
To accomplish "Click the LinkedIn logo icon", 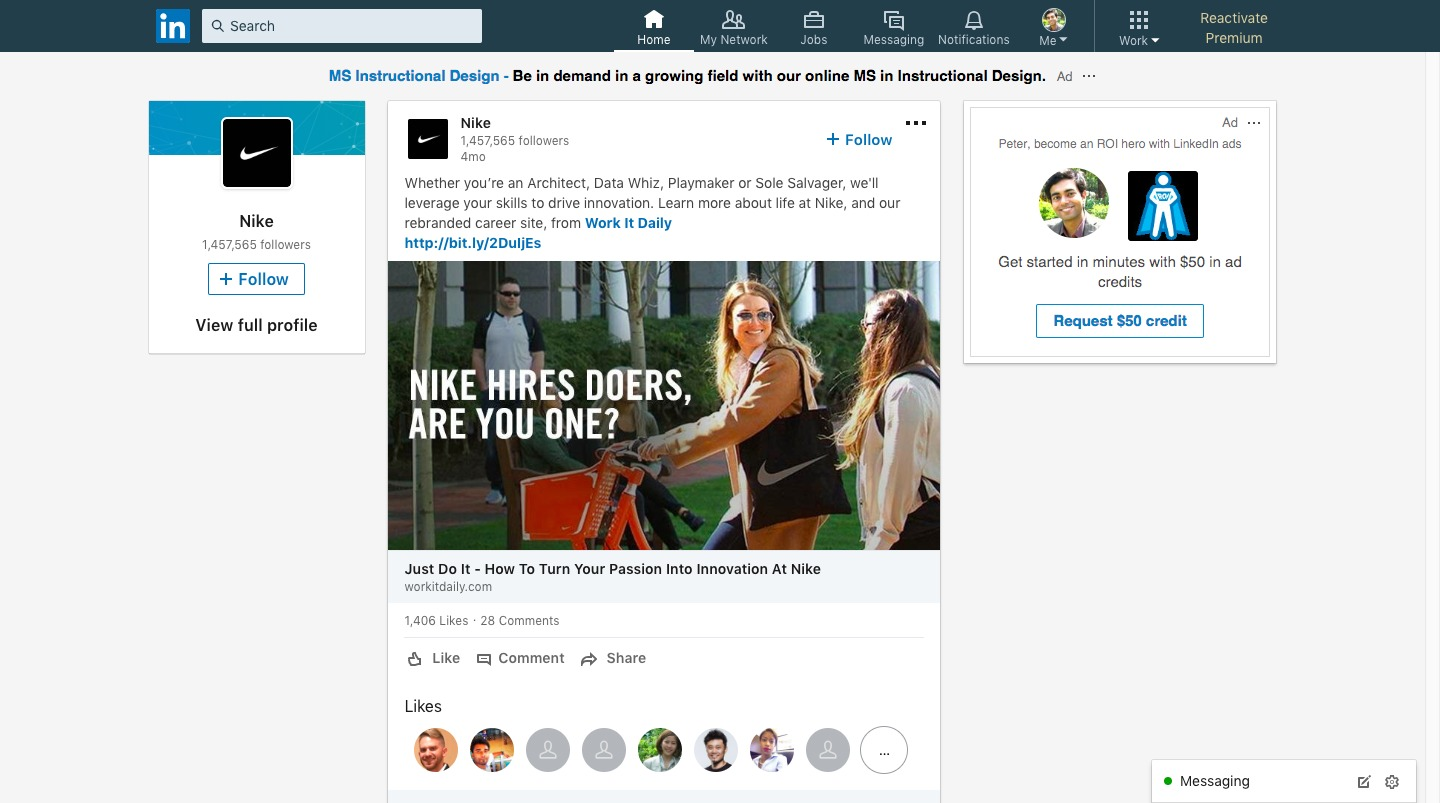I will pyautogui.click(x=173, y=26).
